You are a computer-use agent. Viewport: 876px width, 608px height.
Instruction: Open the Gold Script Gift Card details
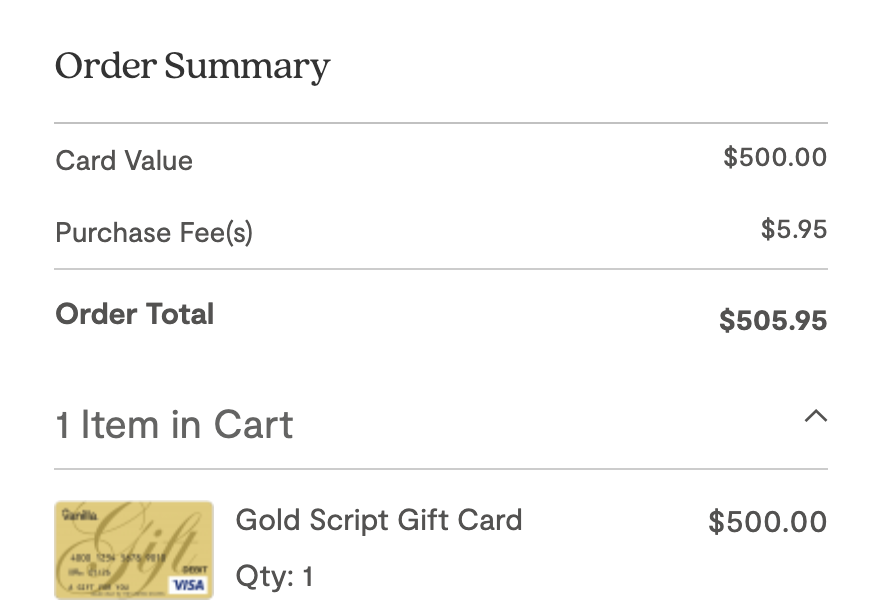click(x=378, y=520)
